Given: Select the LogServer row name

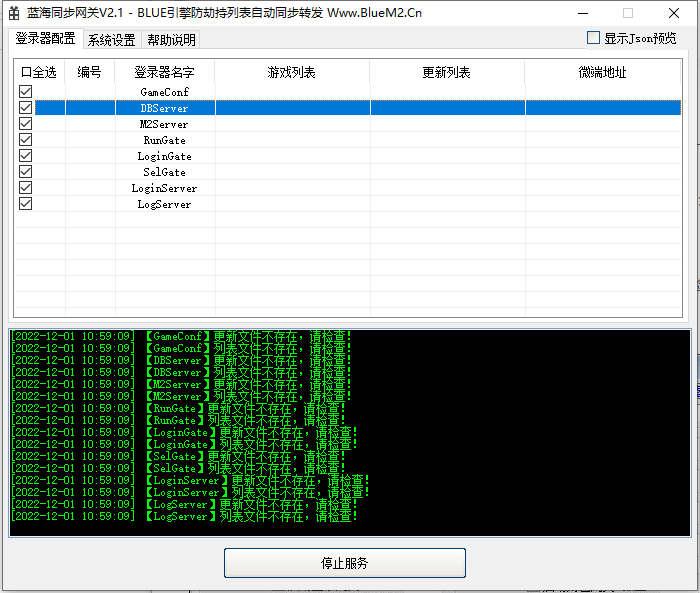Looking at the screenshot, I should [x=164, y=204].
